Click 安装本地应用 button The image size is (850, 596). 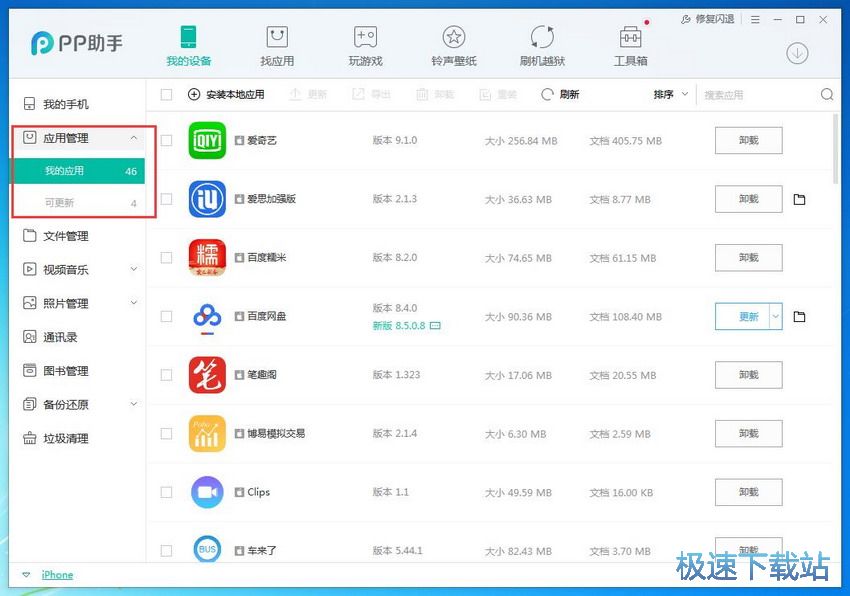226,94
